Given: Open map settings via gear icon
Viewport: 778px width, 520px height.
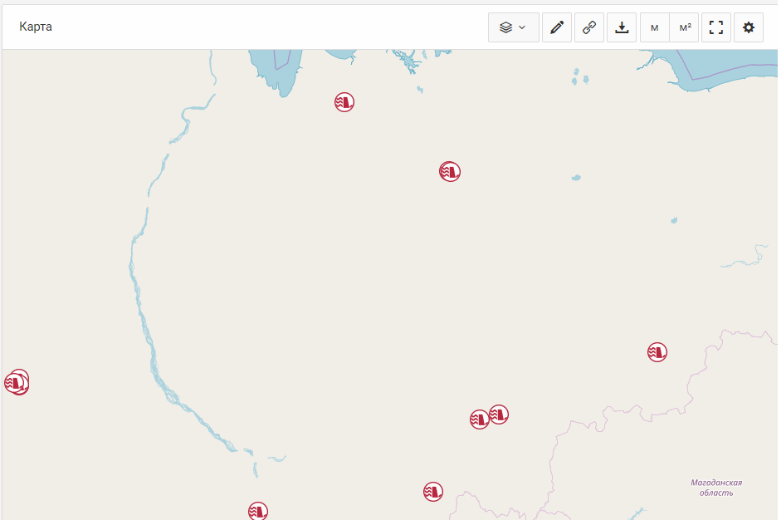Looking at the screenshot, I should [x=748, y=27].
